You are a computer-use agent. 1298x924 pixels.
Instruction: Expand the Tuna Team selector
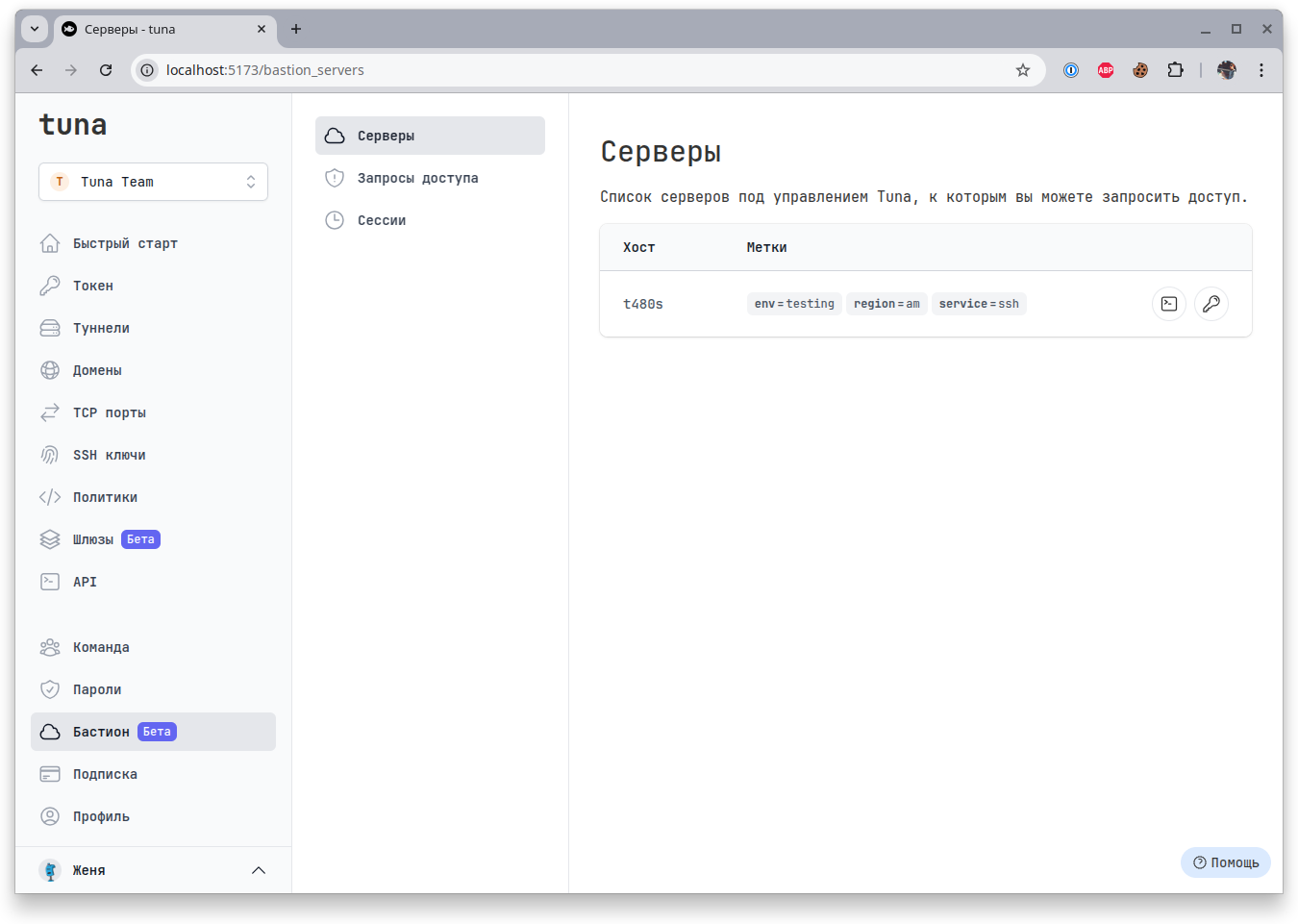(153, 182)
